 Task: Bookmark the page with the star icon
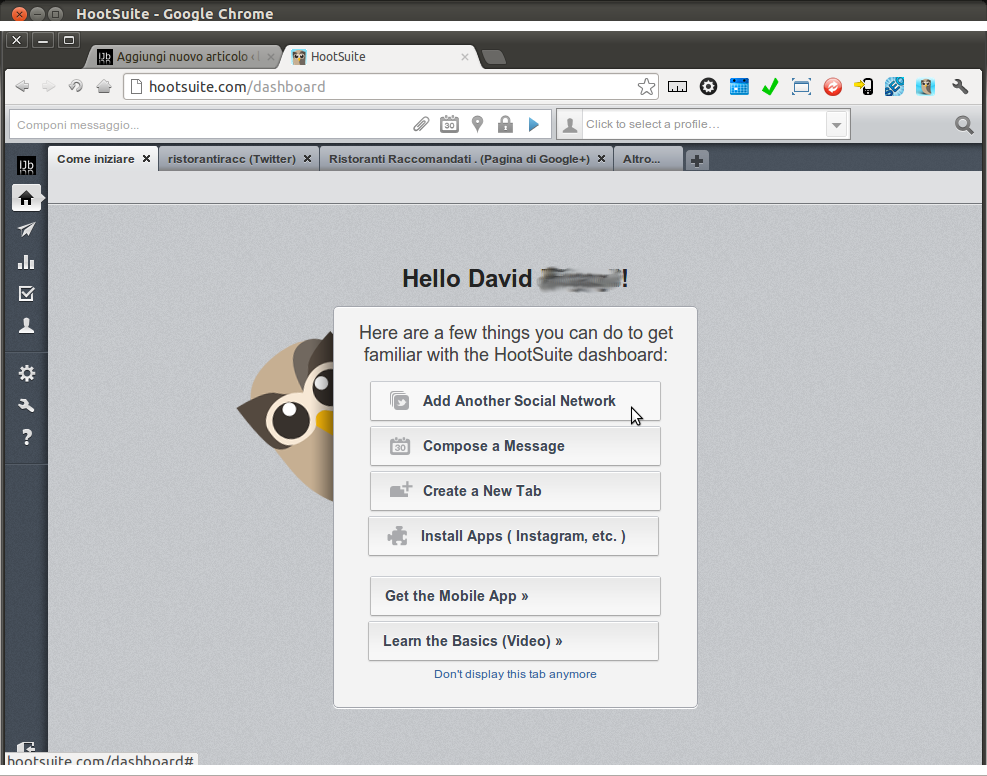tap(646, 87)
